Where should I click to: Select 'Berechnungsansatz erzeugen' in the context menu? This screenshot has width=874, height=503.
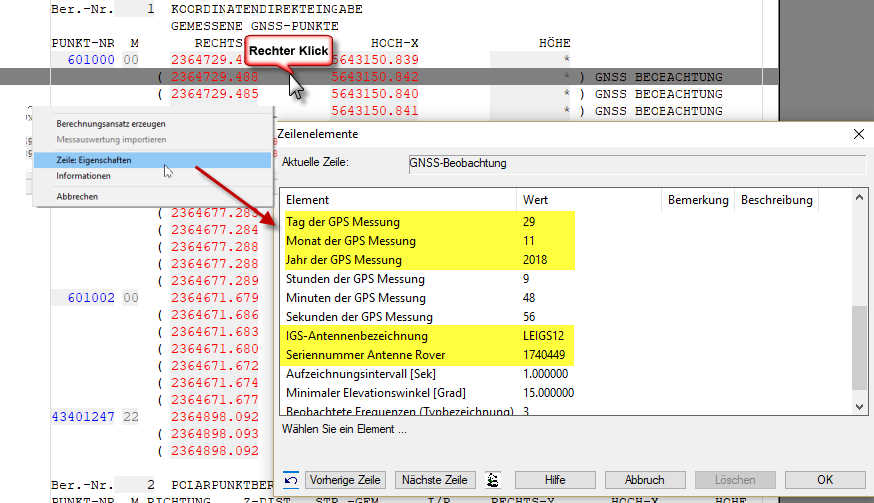point(110,124)
